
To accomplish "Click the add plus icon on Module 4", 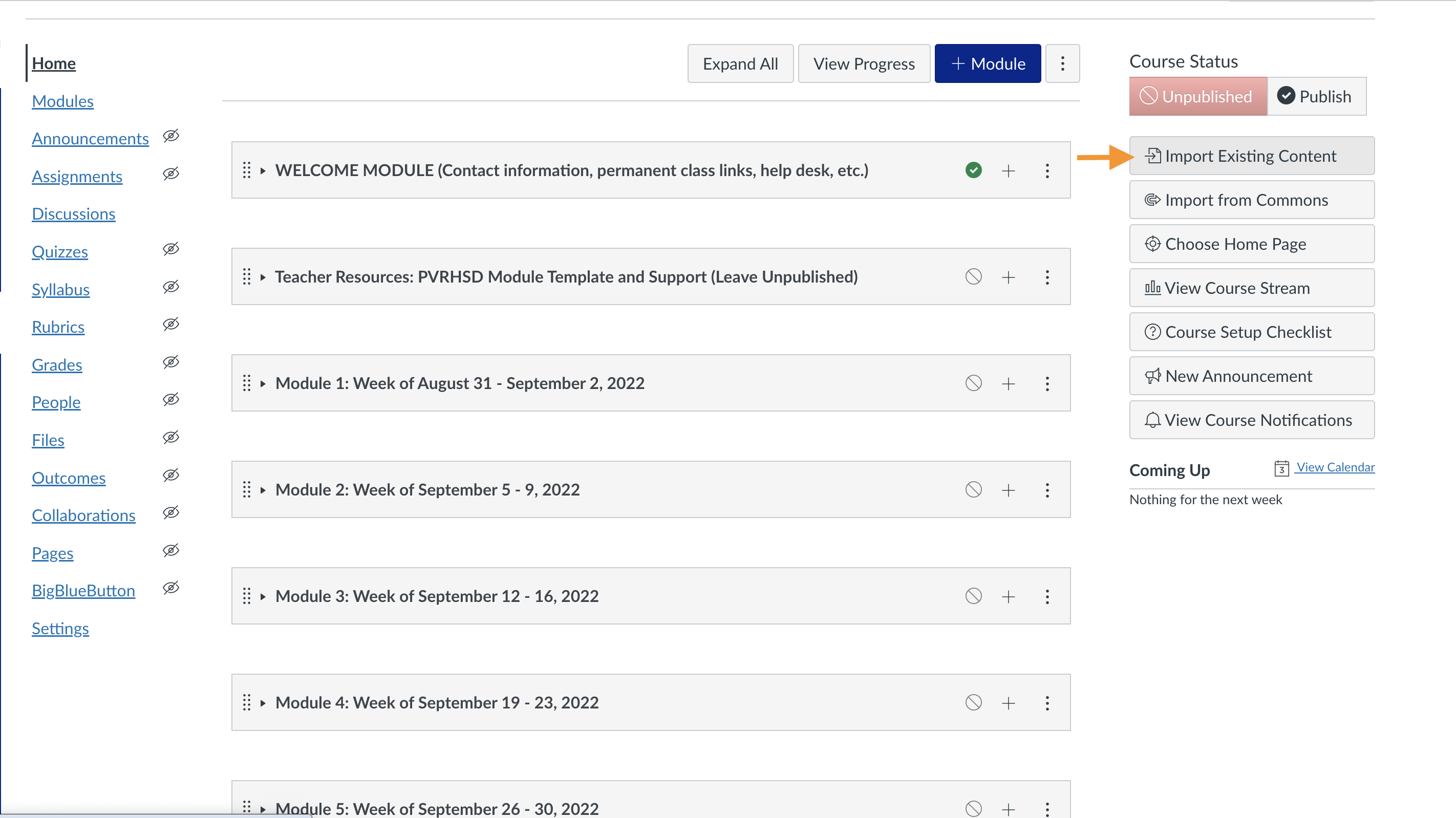I will tap(1009, 703).
